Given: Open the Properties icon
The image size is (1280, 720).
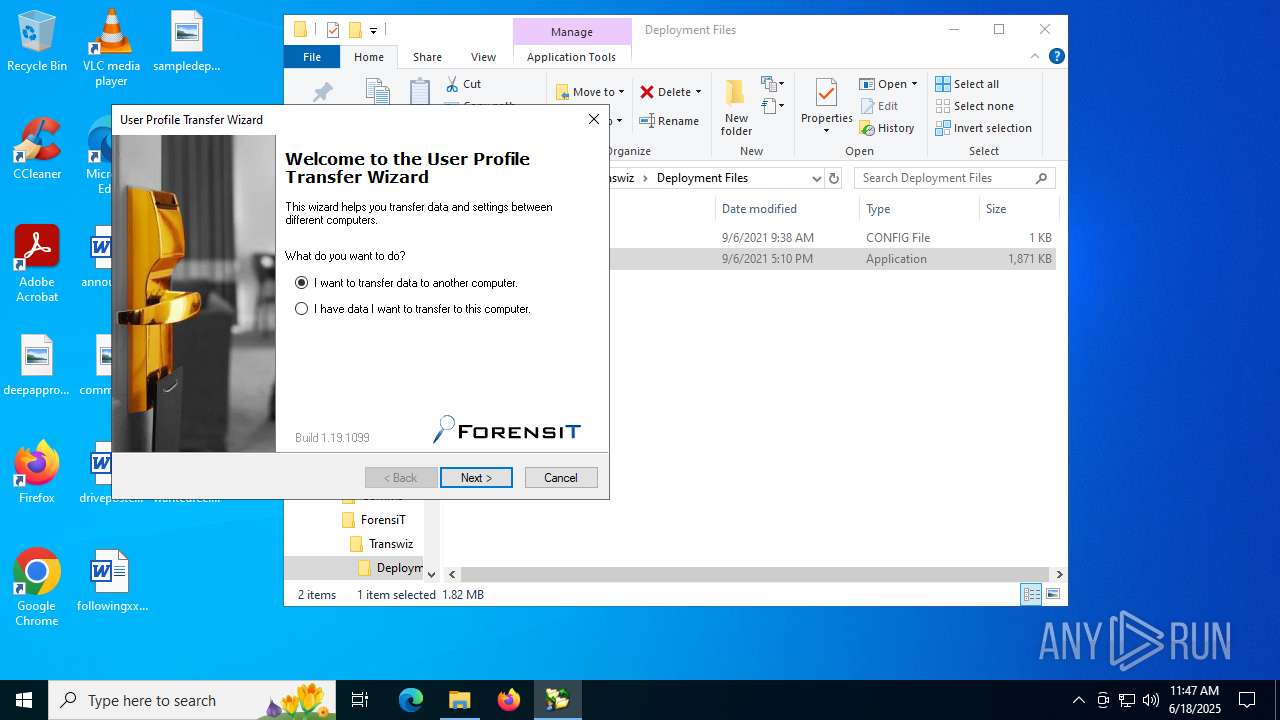Looking at the screenshot, I should coord(826,95).
